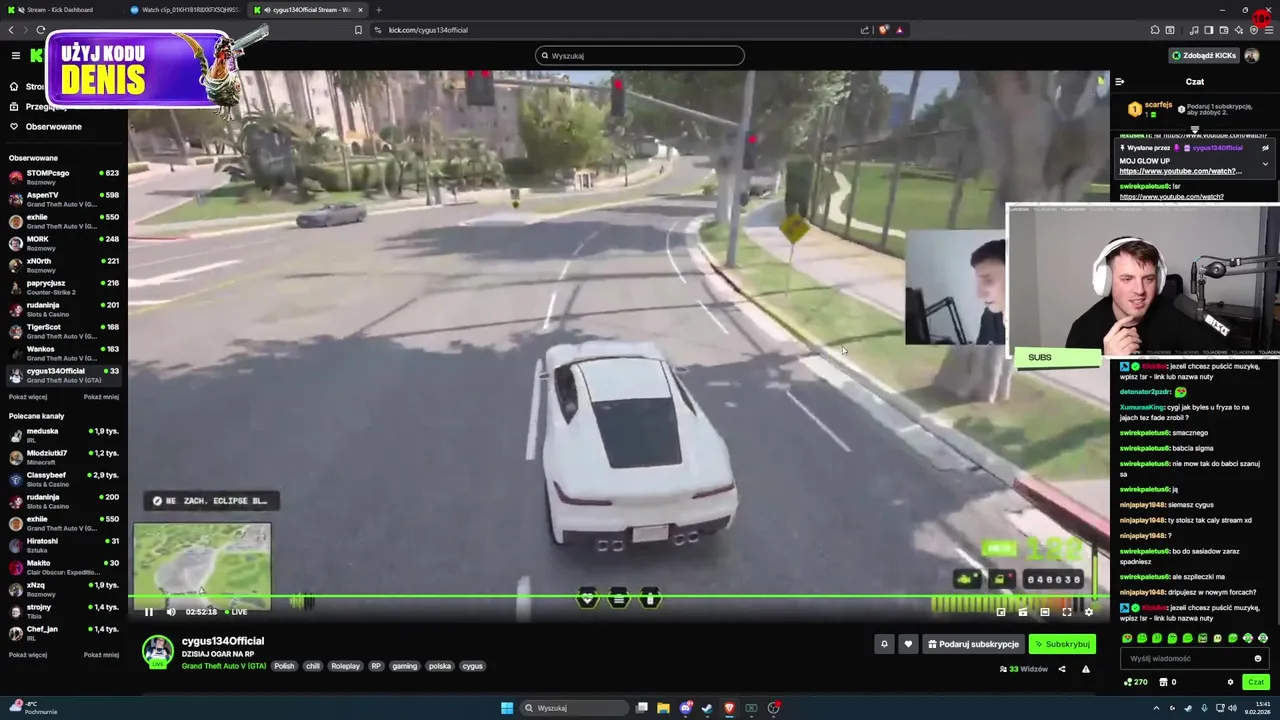Select the Polish tag
1280x720 pixels.
(285, 666)
